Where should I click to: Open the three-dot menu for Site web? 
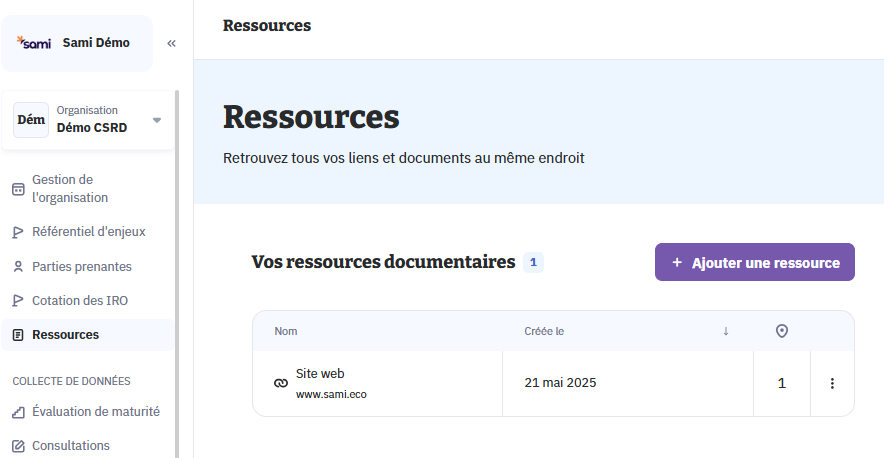[x=832, y=383]
